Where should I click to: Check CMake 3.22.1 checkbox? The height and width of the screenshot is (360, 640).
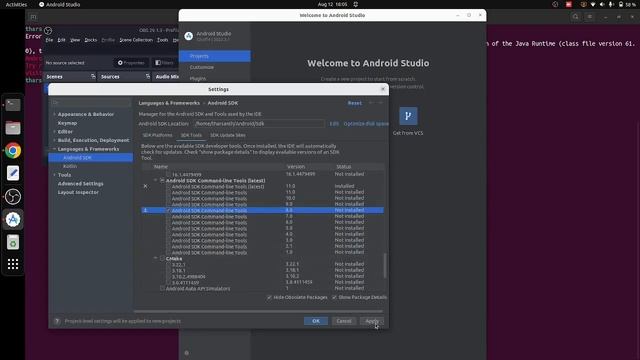(x=168, y=264)
